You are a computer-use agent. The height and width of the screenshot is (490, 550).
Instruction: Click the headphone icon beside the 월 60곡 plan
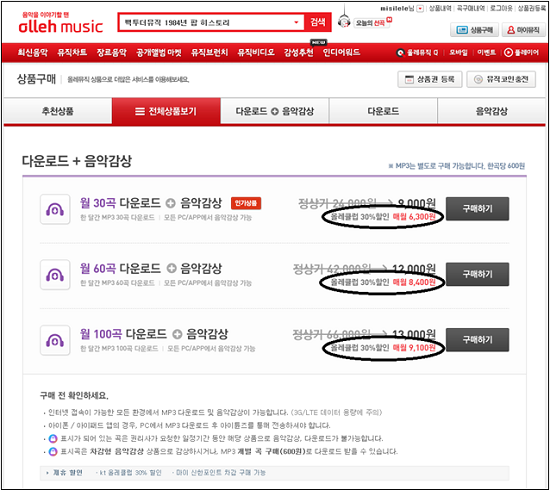(55, 275)
